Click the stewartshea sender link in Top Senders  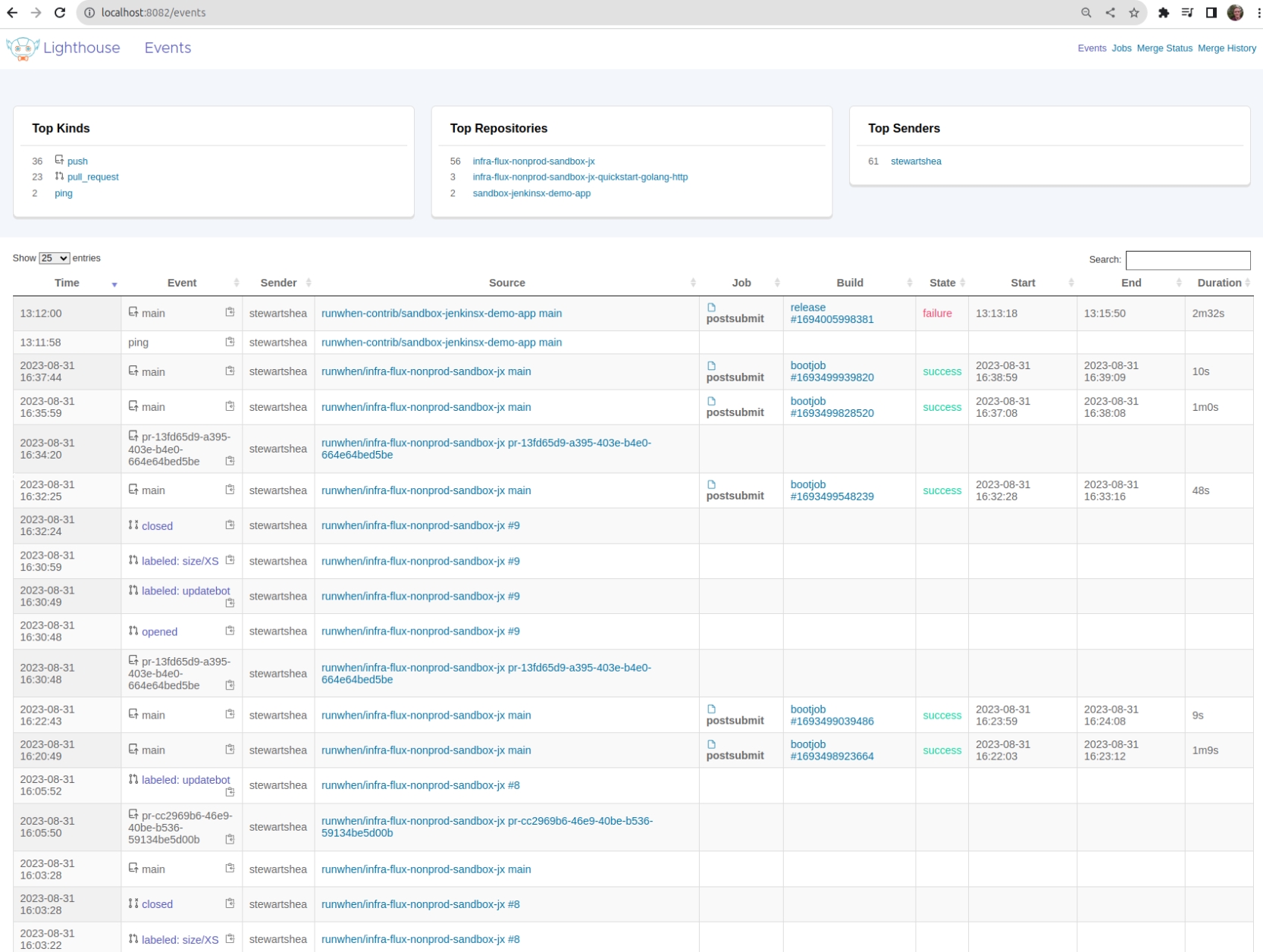tap(915, 161)
